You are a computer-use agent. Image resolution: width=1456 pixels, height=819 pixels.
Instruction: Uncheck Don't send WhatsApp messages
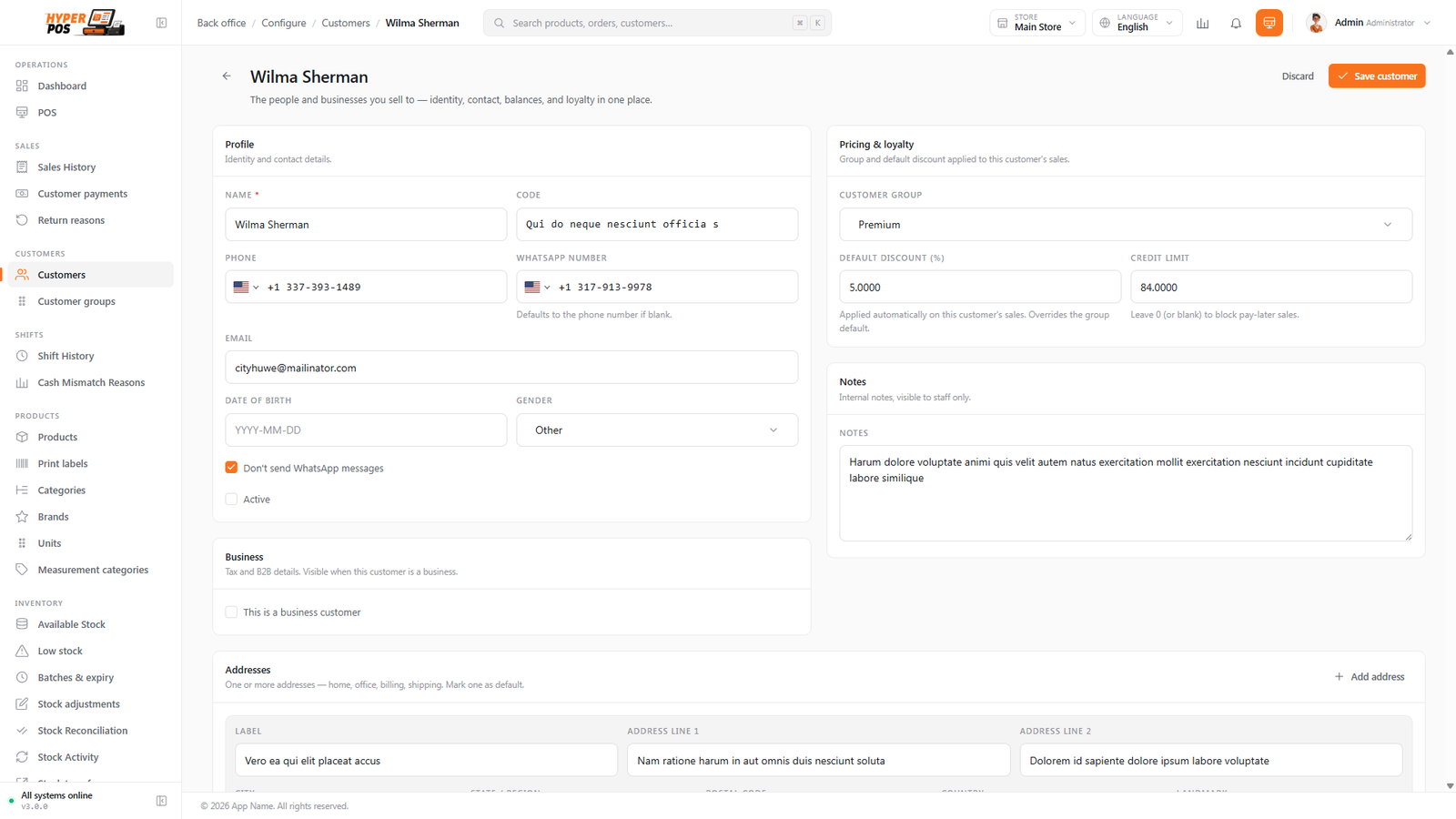coord(231,468)
